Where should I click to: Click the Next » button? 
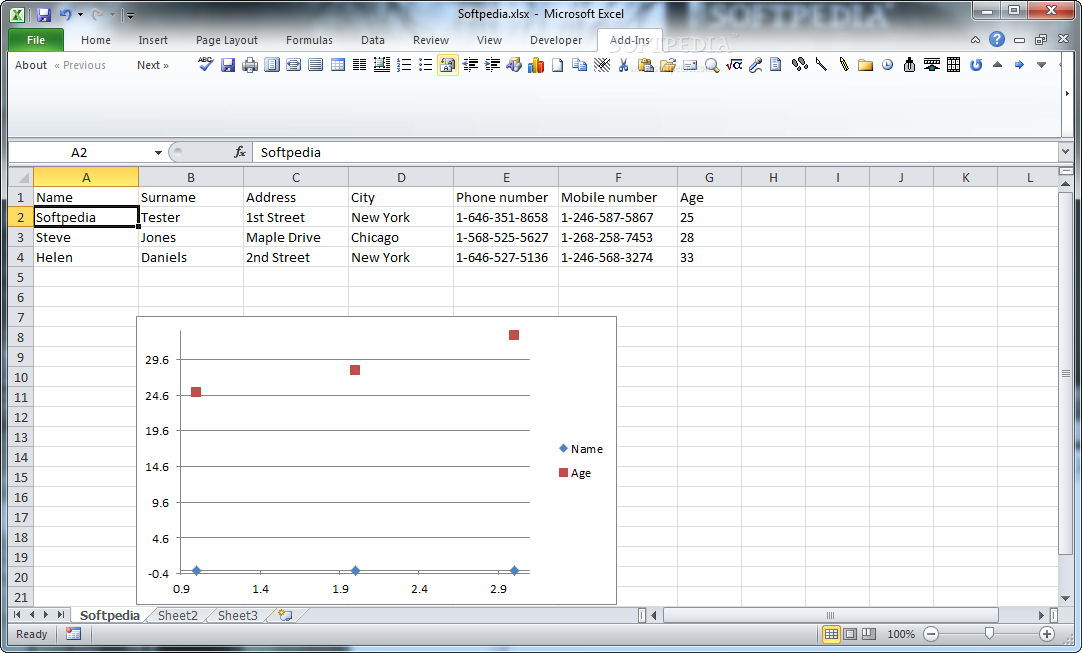coord(153,65)
